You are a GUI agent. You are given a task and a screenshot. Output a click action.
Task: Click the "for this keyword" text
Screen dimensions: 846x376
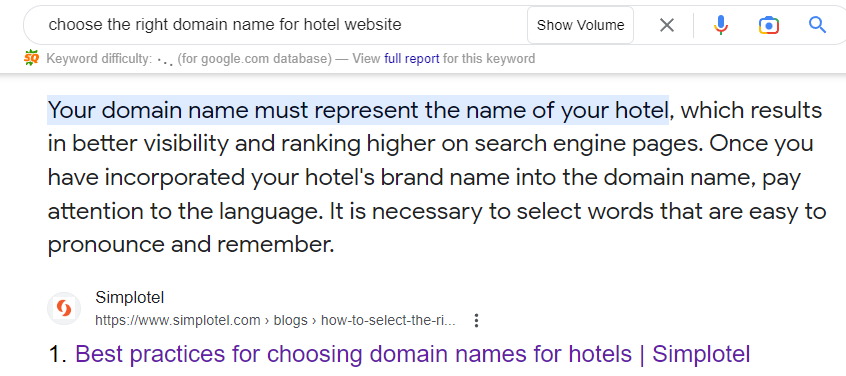(x=489, y=58)
